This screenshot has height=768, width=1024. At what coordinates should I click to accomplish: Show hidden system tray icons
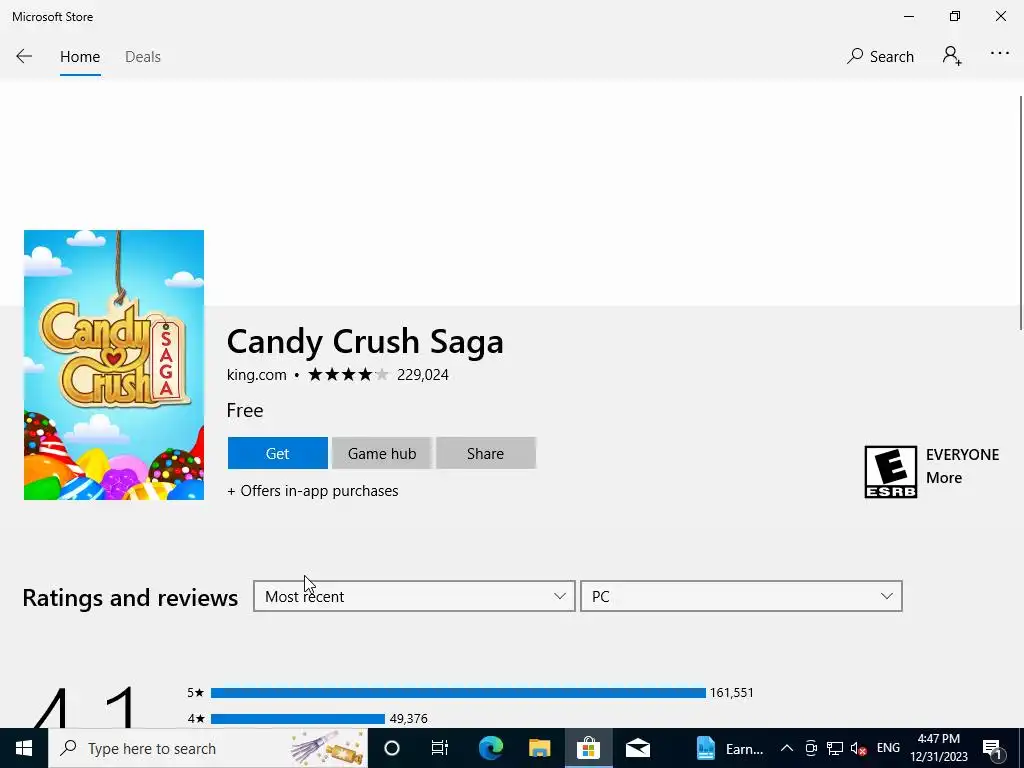(786, 748)
